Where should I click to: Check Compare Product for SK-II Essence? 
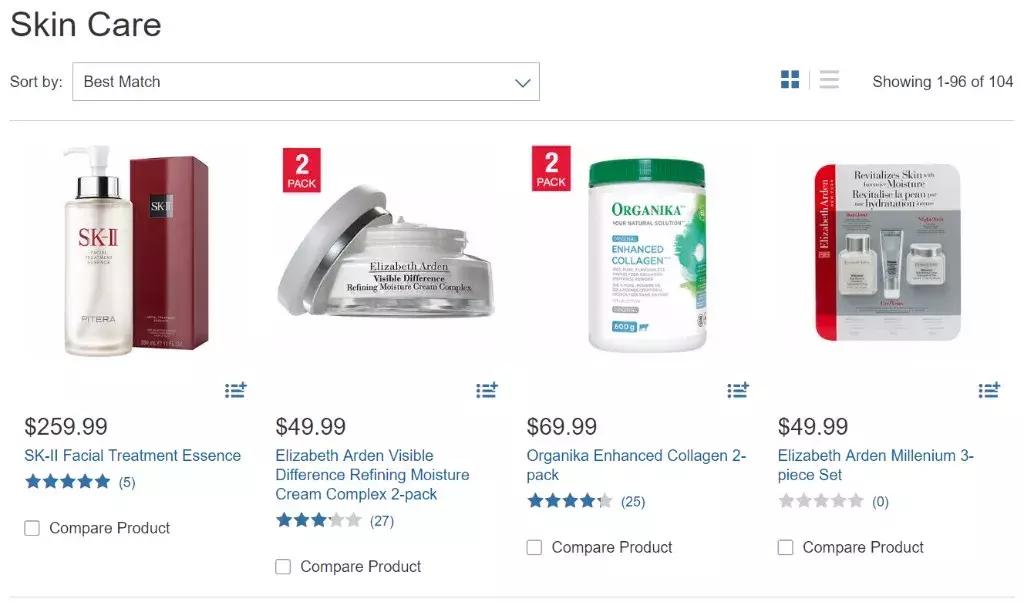32,528
